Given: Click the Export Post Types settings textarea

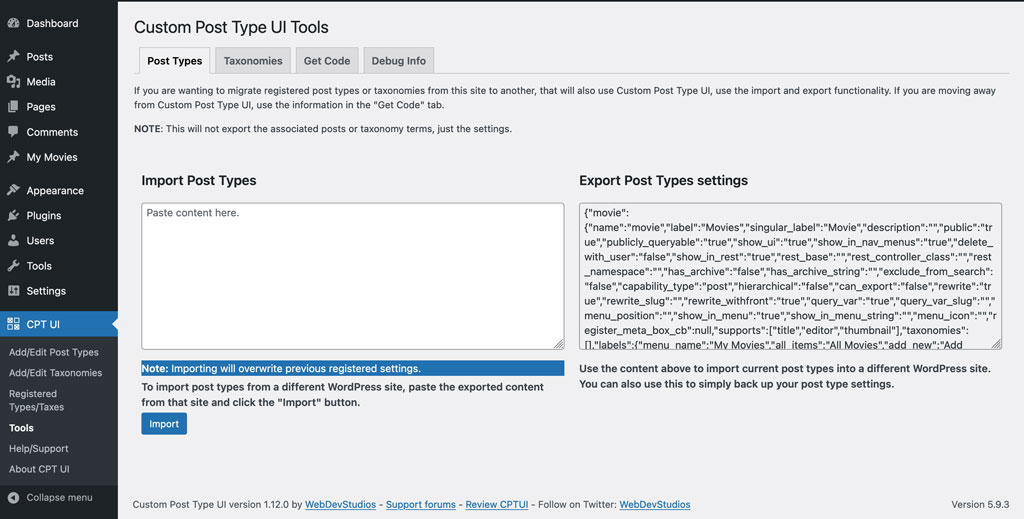Looking at the screenshot, I should [789, 276].
